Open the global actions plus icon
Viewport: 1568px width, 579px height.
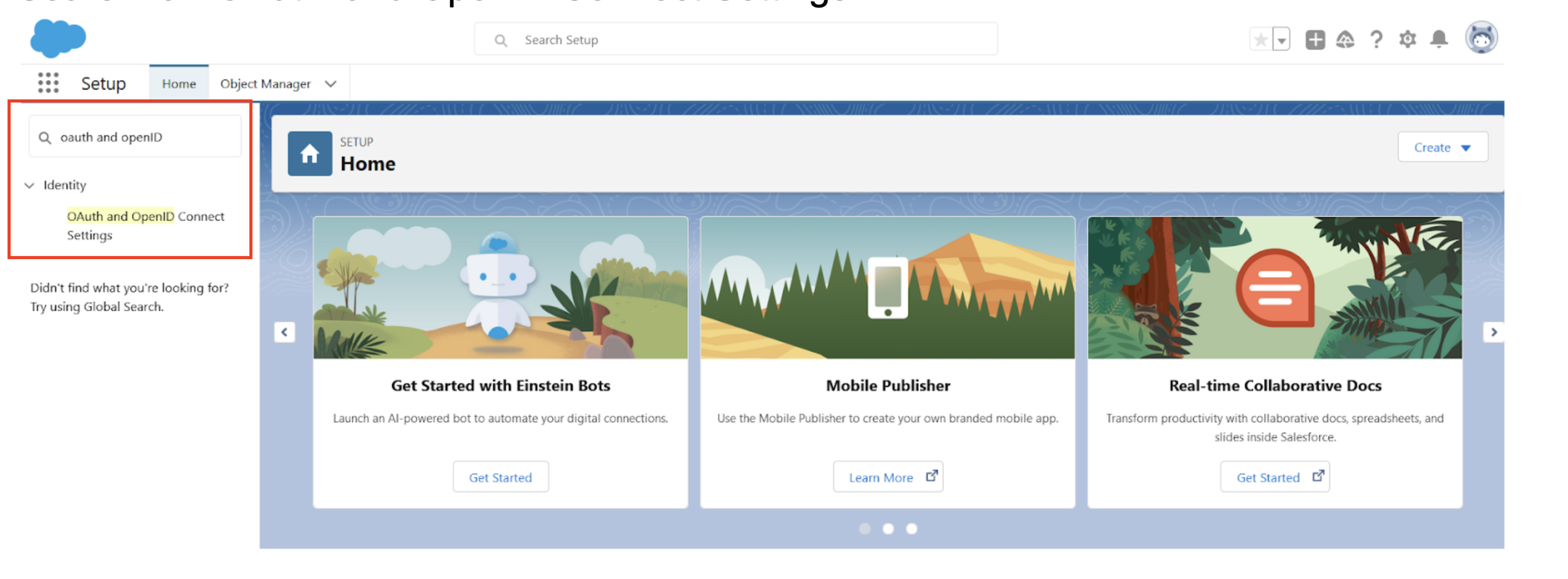coord(1315,40)
